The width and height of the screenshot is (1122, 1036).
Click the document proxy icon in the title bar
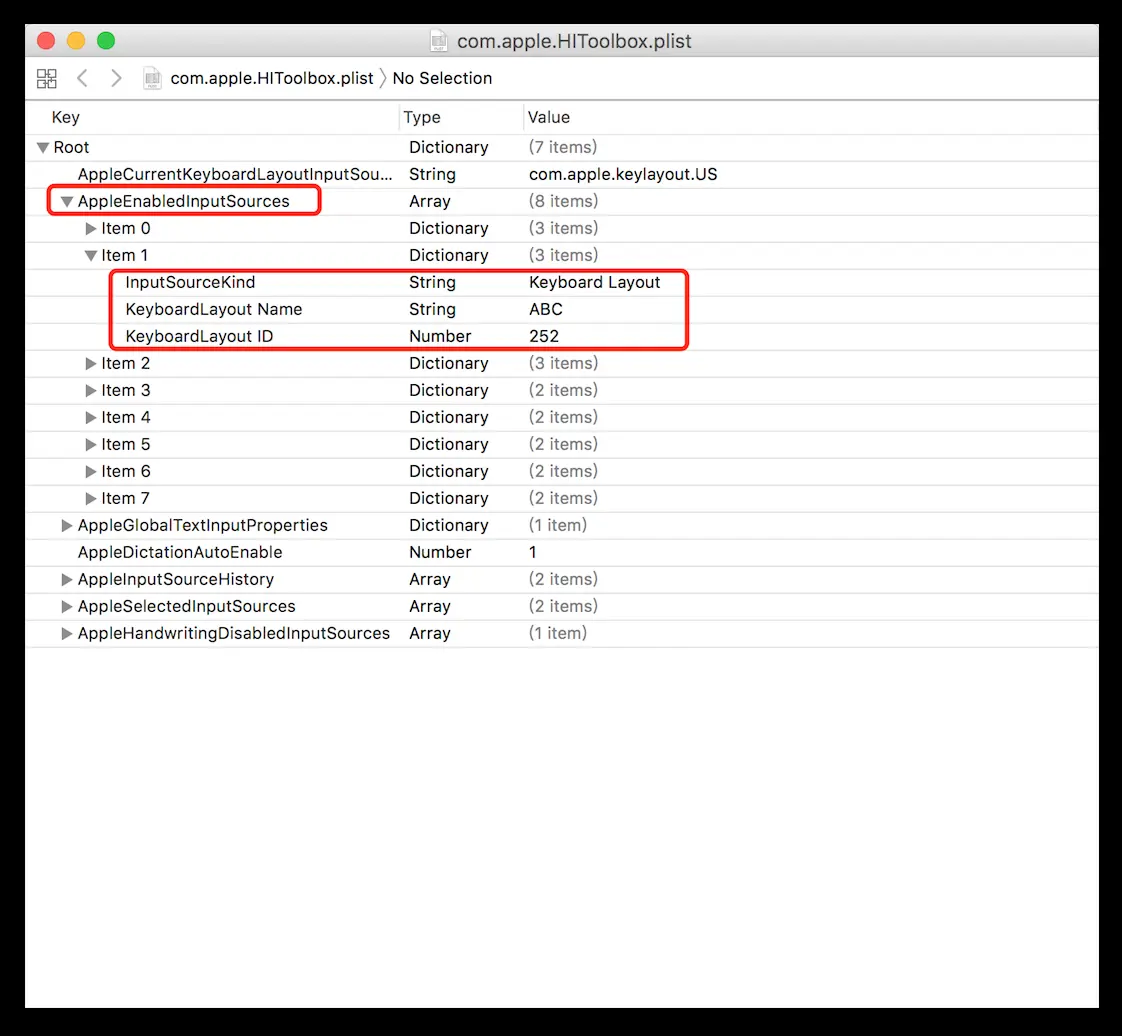click(x=438, y=41)
